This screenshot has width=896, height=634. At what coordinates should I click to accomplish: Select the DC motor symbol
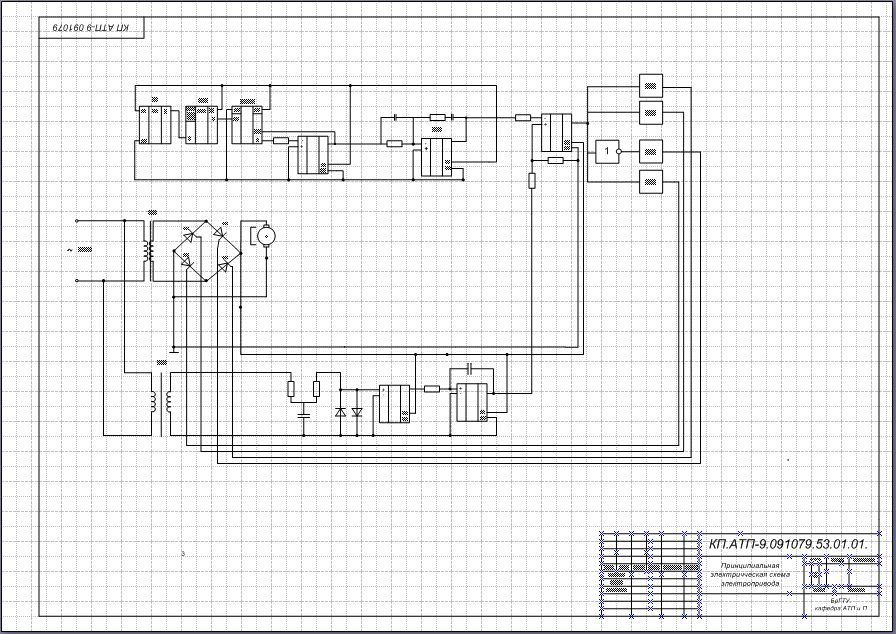click(266, 235)
